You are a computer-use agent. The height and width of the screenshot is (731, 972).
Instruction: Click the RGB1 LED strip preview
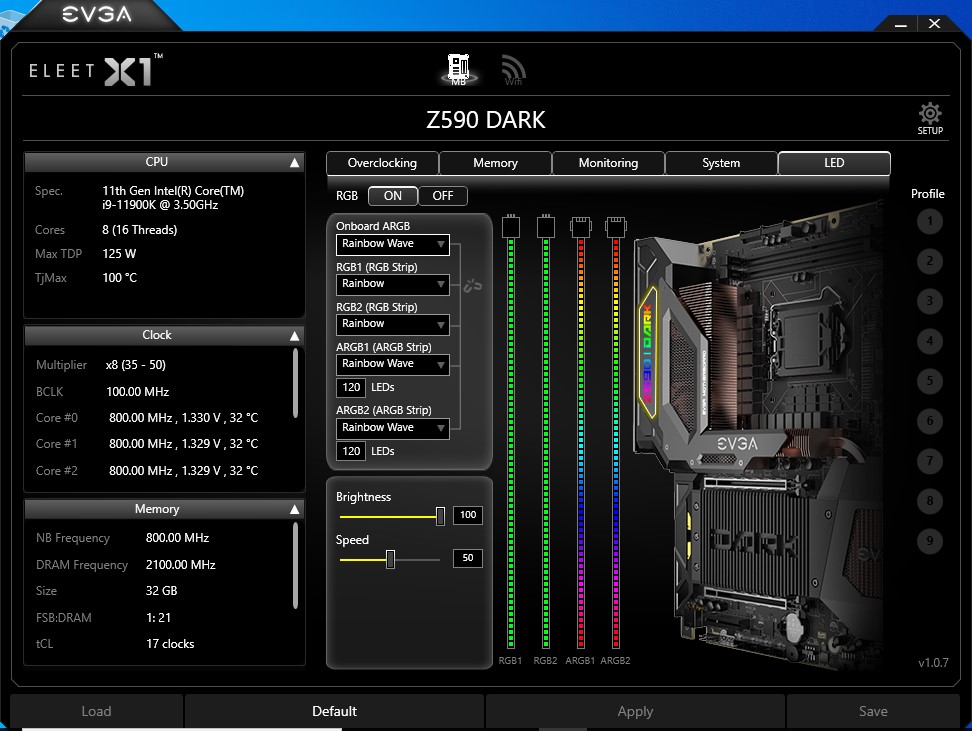(x=511, y=444)
